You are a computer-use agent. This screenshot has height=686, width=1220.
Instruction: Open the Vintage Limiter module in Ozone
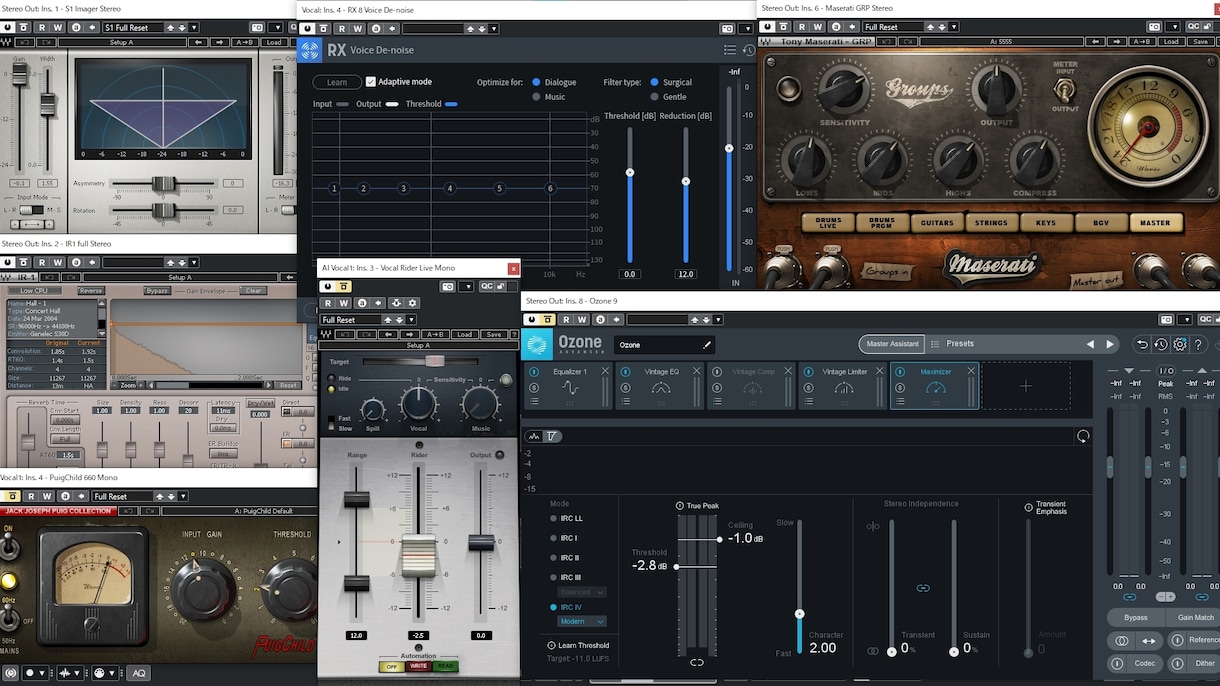pos(844,386)
